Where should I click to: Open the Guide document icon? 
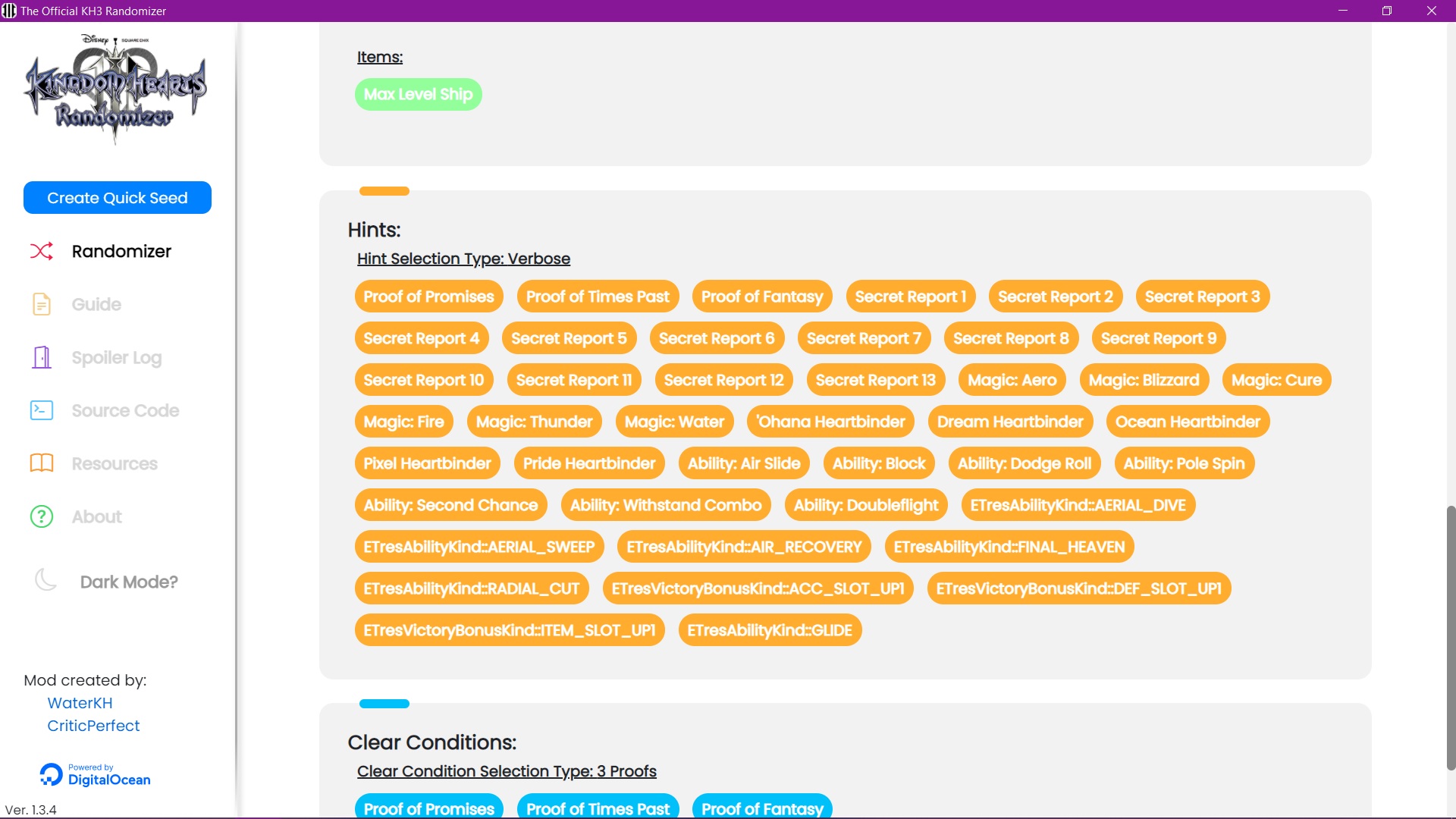pyautogui.click(x=42, y=304)
